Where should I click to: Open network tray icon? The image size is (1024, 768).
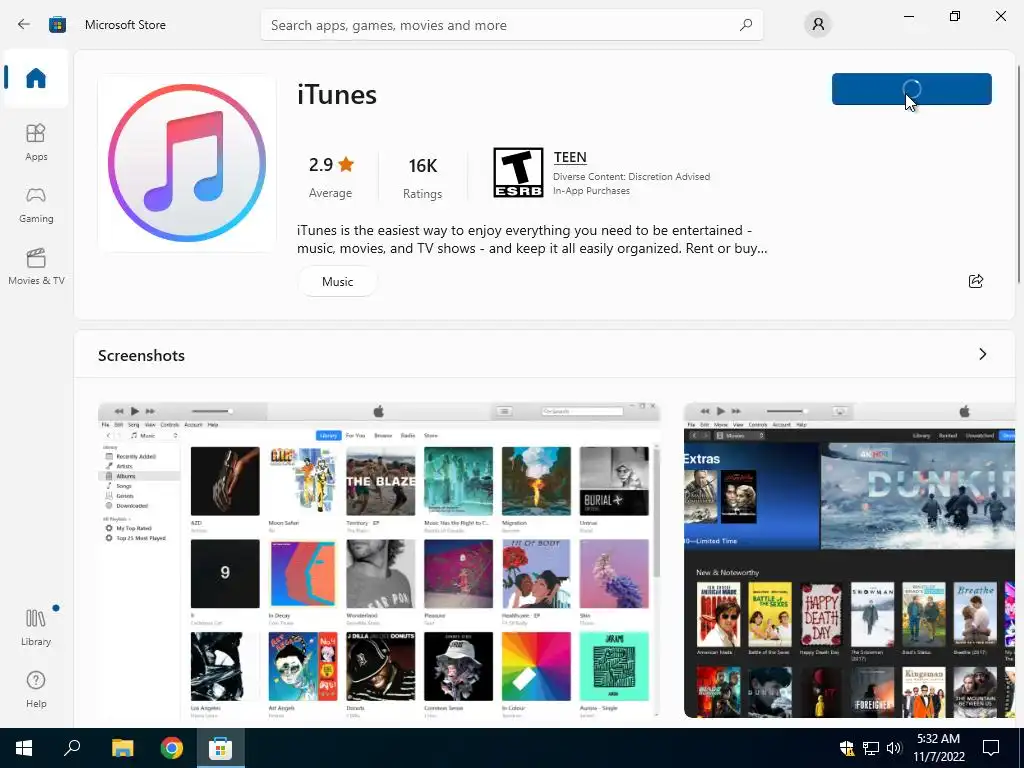[x=871, y=748]
